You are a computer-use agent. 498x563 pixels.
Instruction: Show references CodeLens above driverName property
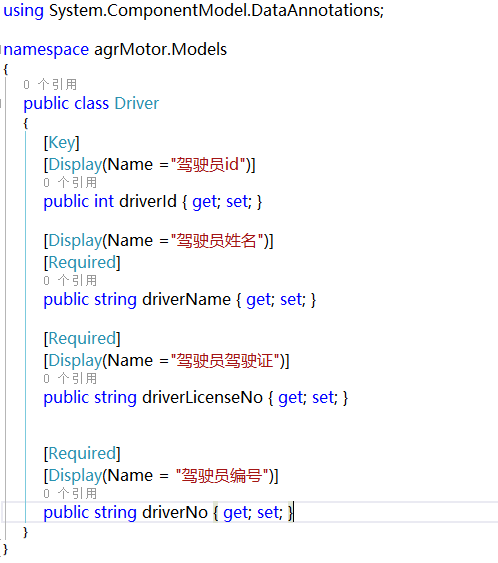(x=70, y=280)
